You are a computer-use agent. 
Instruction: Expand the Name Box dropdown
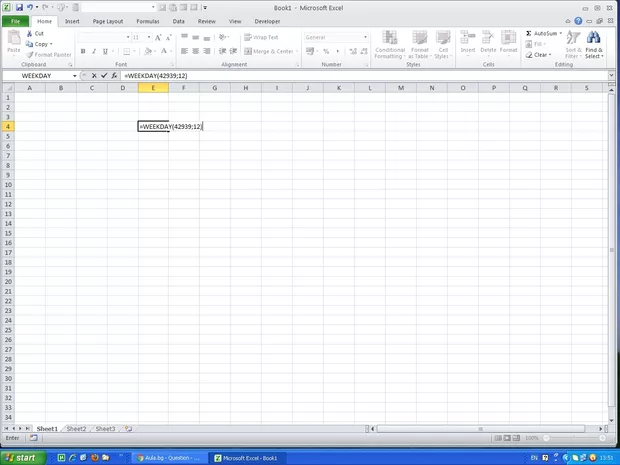click(75, 76)
